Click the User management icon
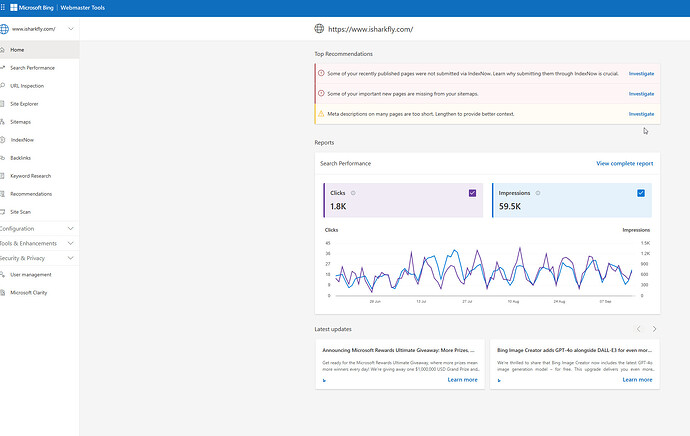690x436 pixels. (2, 275)
